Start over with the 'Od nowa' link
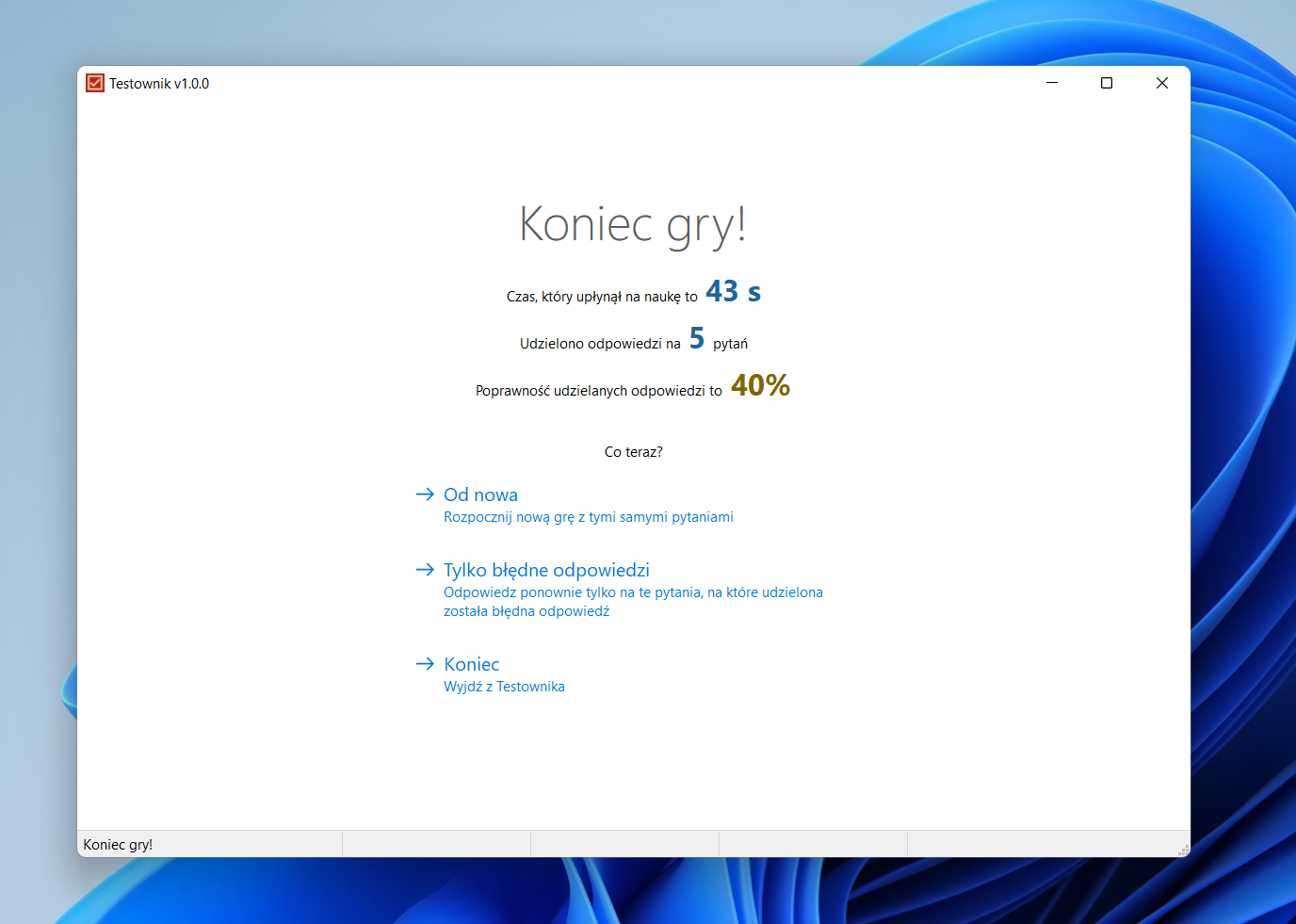1296x924 pixels. point(480,494)
